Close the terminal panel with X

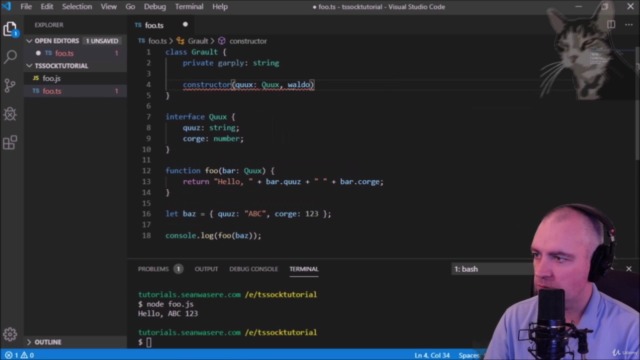(629, 269)
